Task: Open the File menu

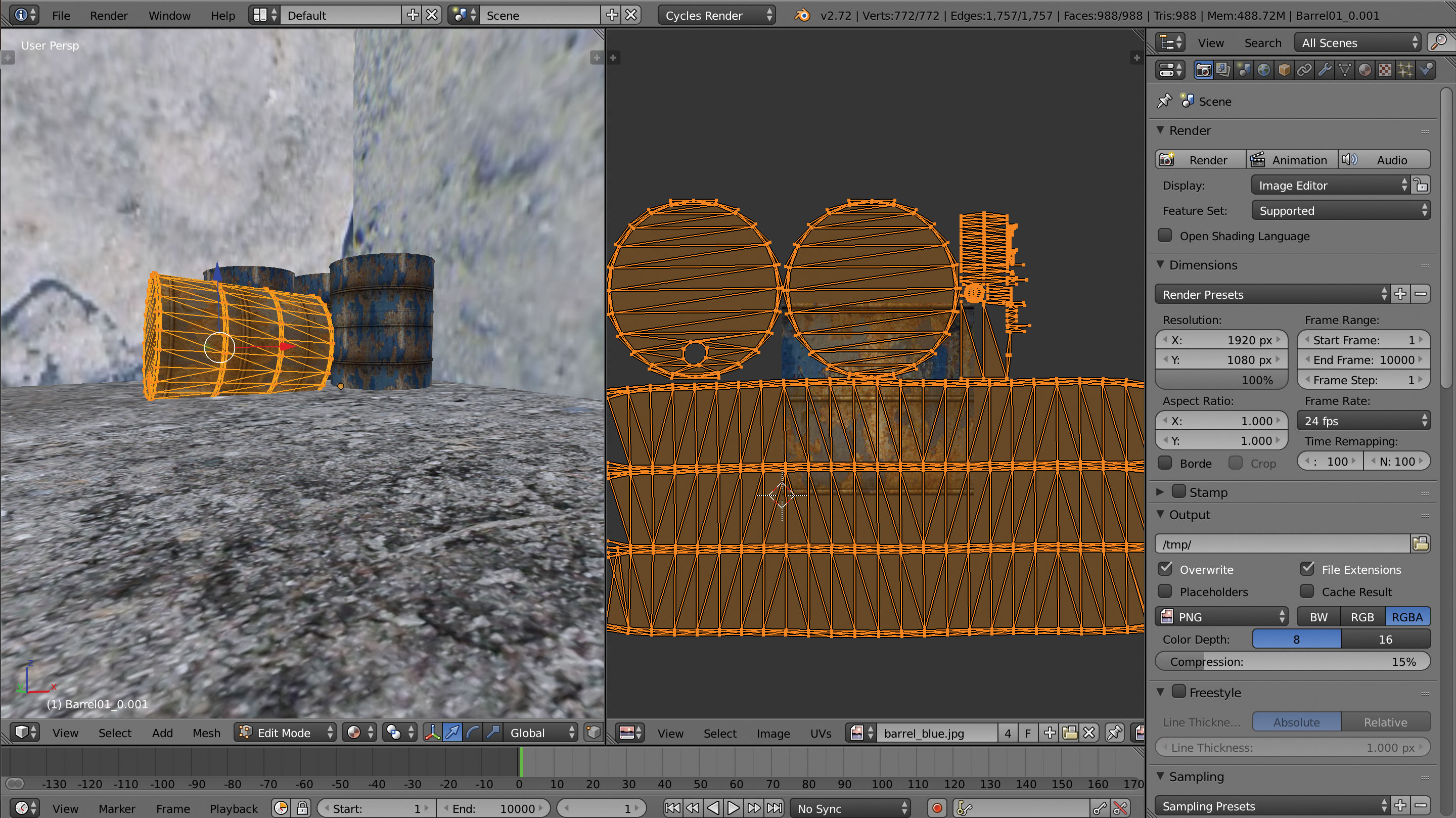Action: click(61, 15)
